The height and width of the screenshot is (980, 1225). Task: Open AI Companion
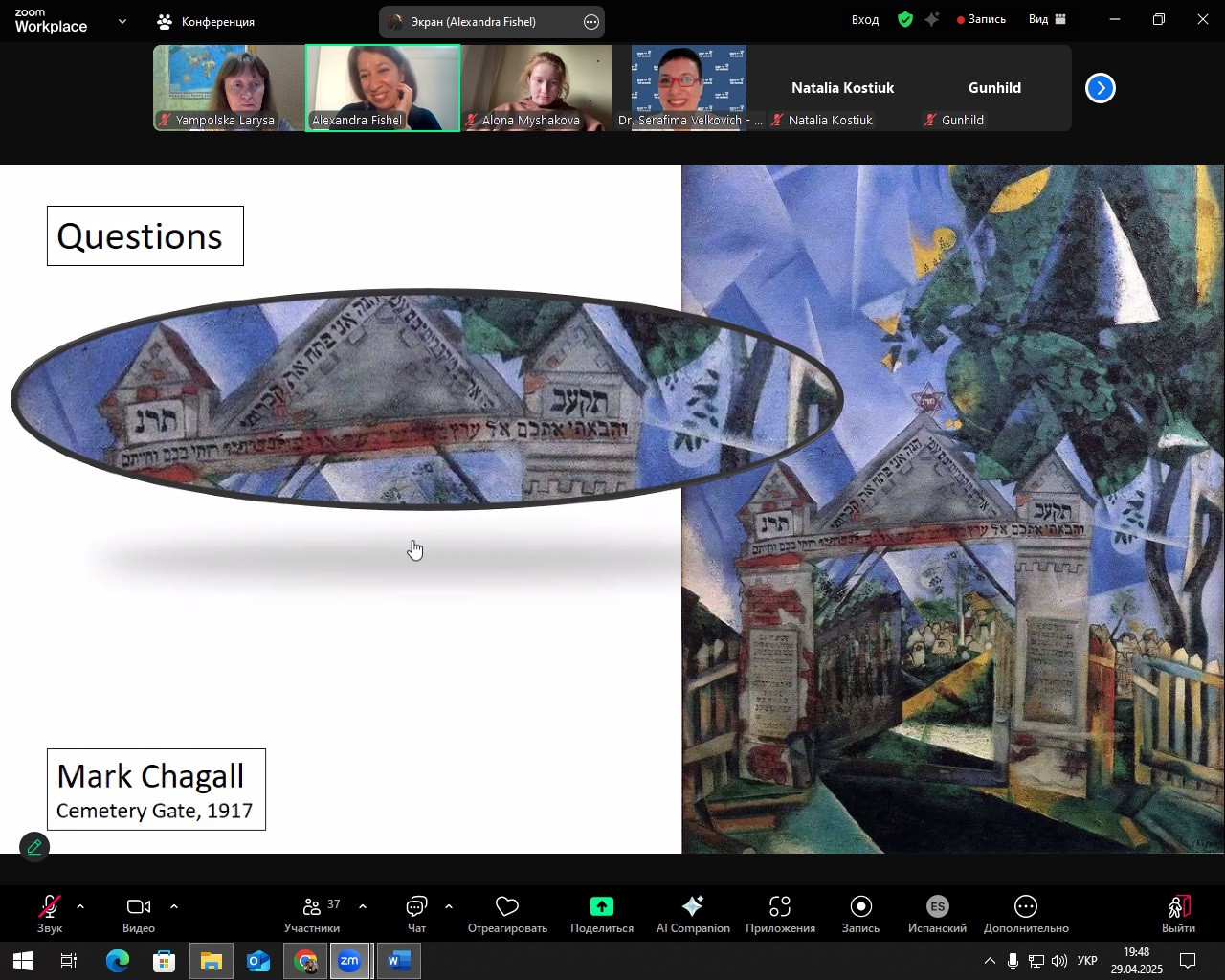[x=693, y=914]
